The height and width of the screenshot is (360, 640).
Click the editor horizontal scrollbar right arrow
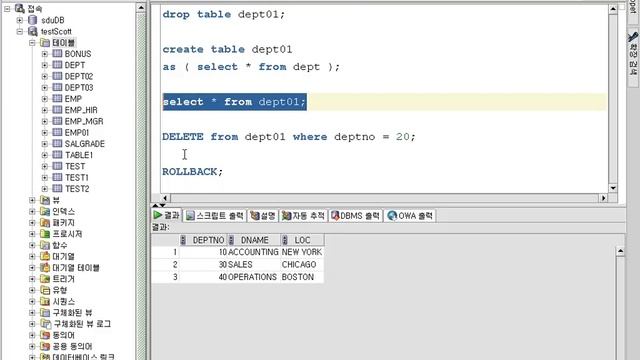[603, 198]
